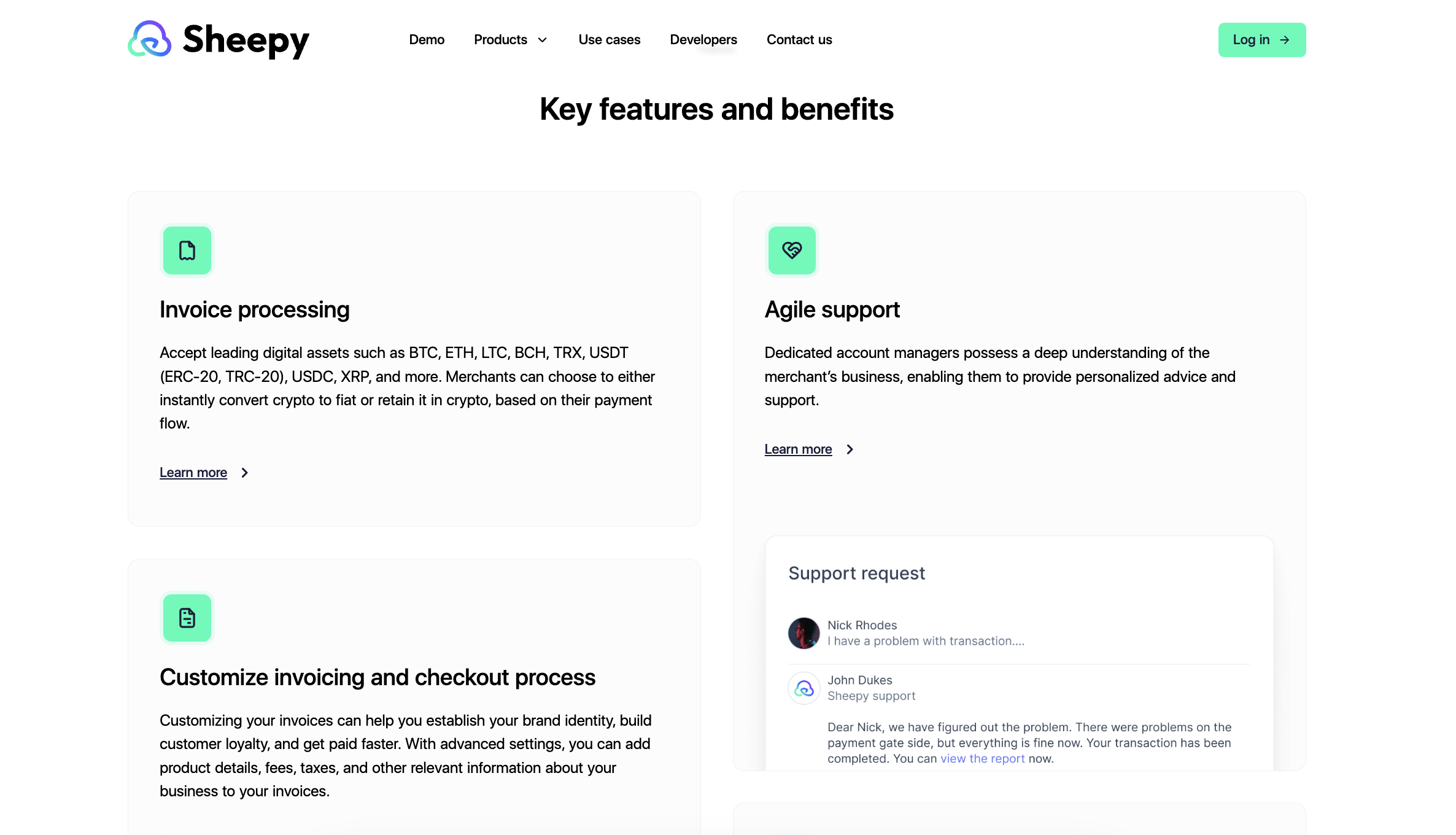Viewport: 1456px width, 835px height.
Task: Click the chevron after Agile support Learn more
Action: tap(850, 449)
